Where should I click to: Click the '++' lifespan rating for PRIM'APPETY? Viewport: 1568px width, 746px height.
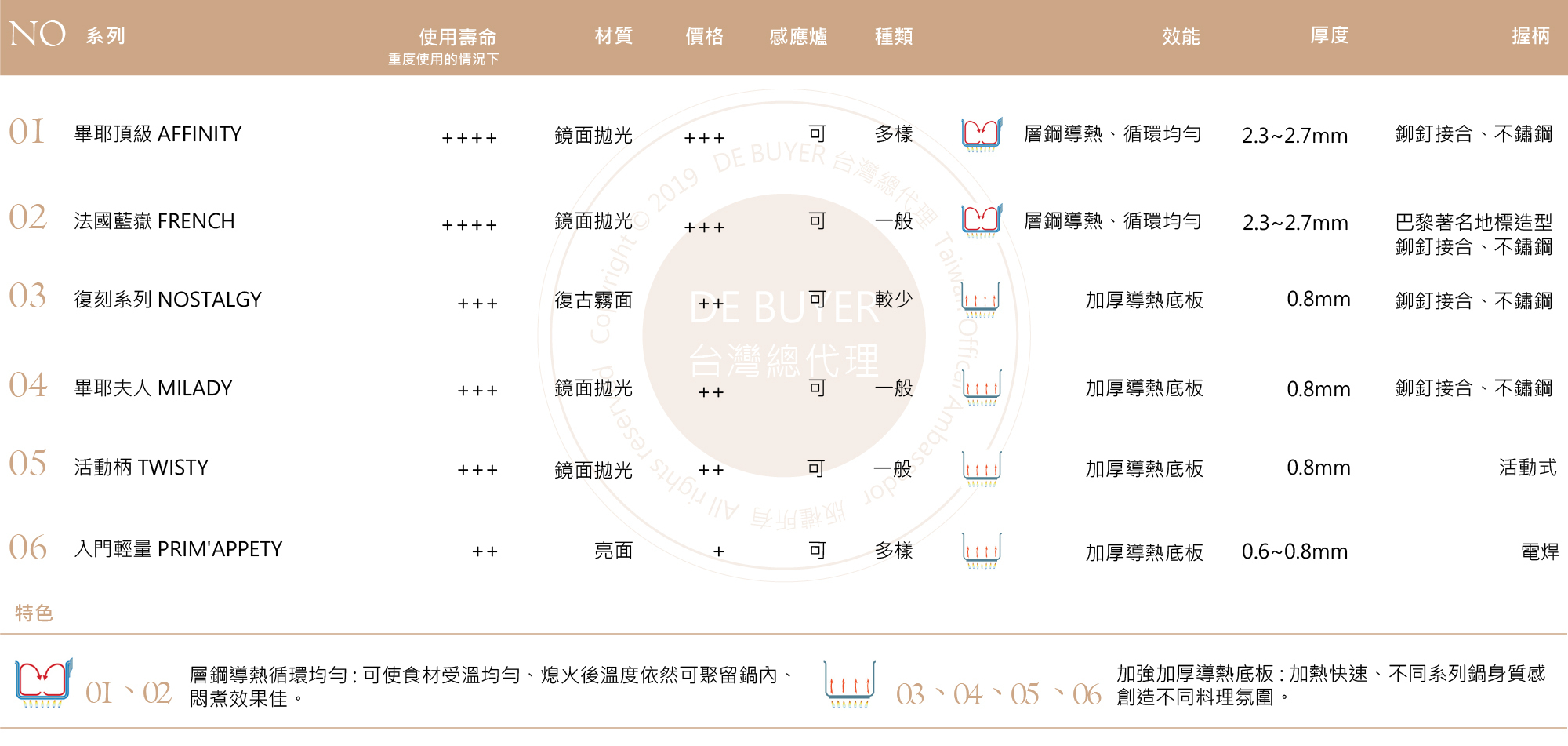click(485, 551)
